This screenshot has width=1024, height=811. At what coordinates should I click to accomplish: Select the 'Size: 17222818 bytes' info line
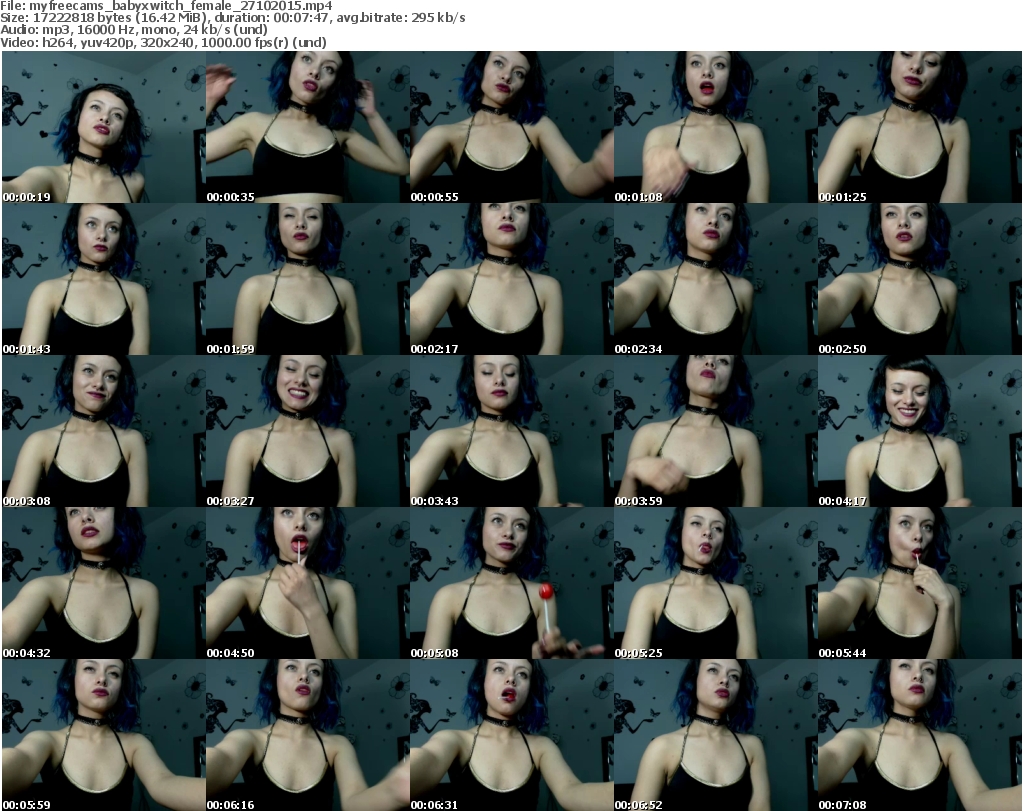pos(232,18)
